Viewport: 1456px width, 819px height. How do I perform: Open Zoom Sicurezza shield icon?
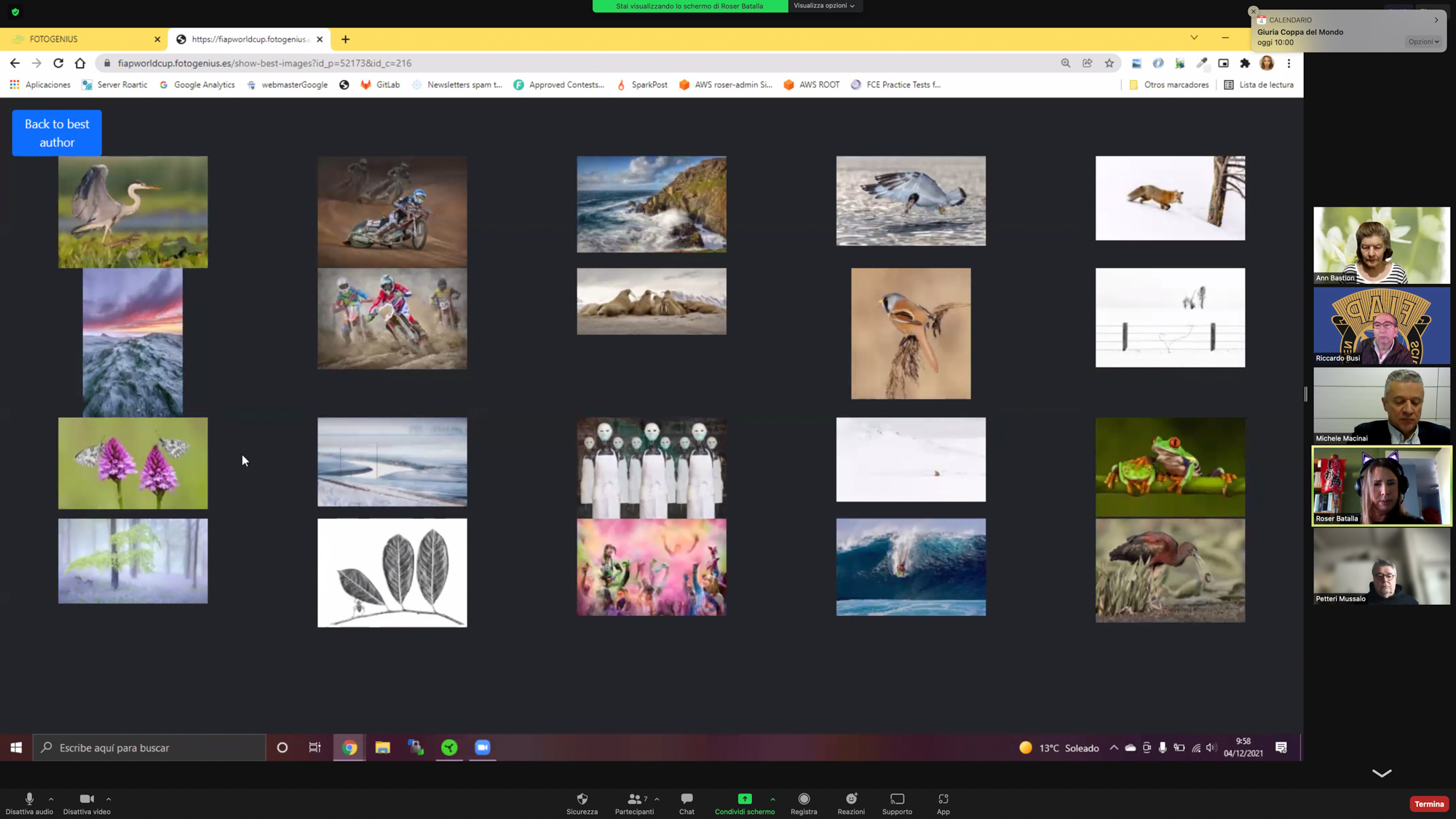pyautogui.click(x=582, y=799)
